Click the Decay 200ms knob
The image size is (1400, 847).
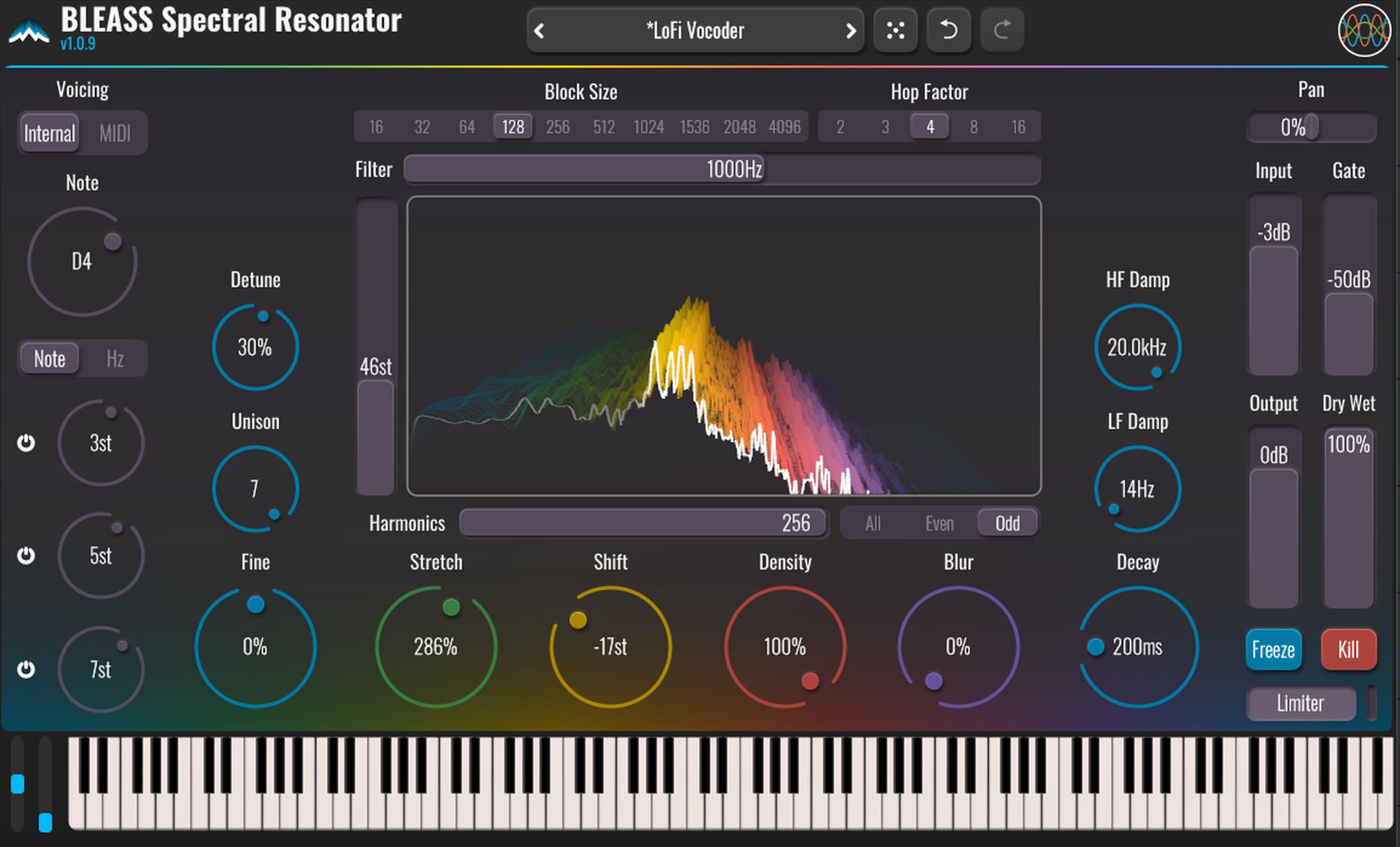click(x=1138, y=646)
